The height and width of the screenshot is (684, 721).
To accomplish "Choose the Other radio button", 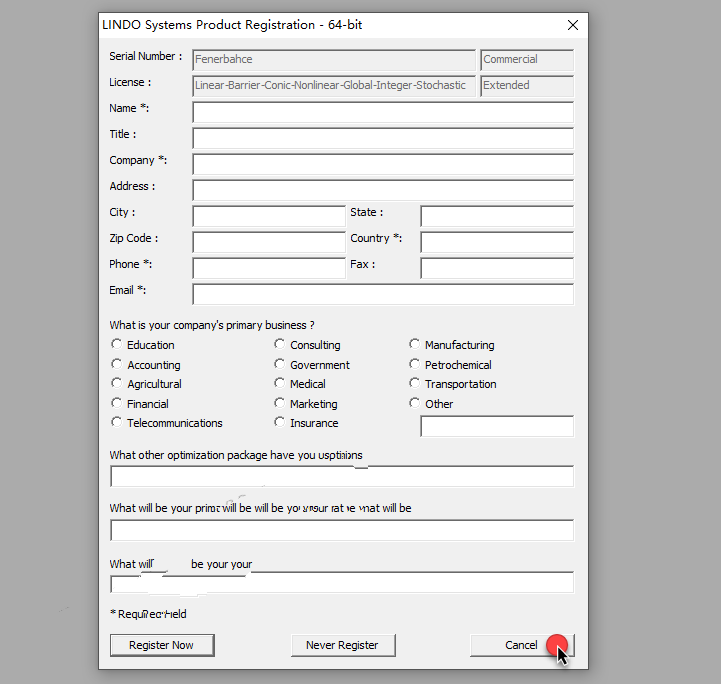I will click(x=414, y=404).
